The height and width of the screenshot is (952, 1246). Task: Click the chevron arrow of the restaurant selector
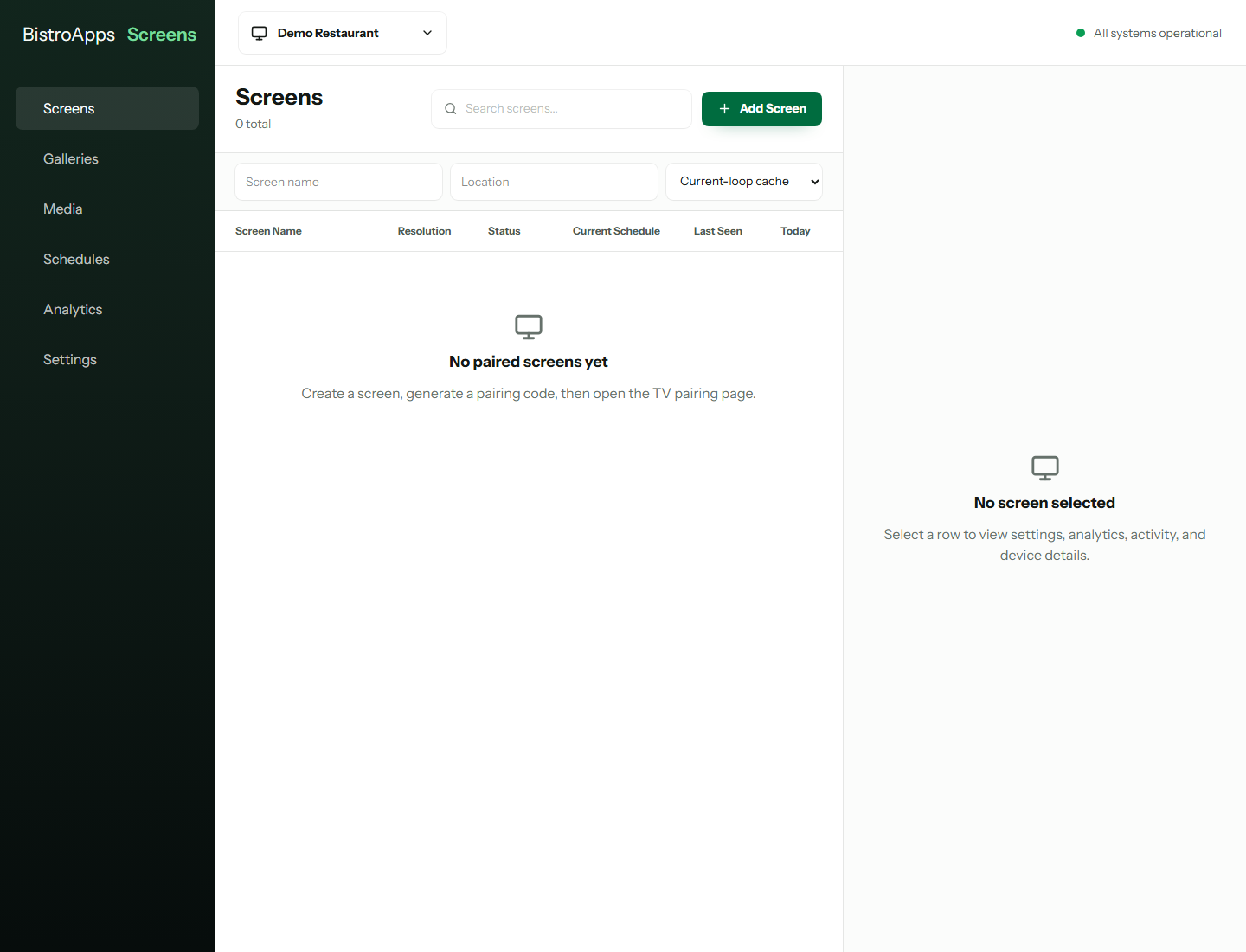pos(427,33)
